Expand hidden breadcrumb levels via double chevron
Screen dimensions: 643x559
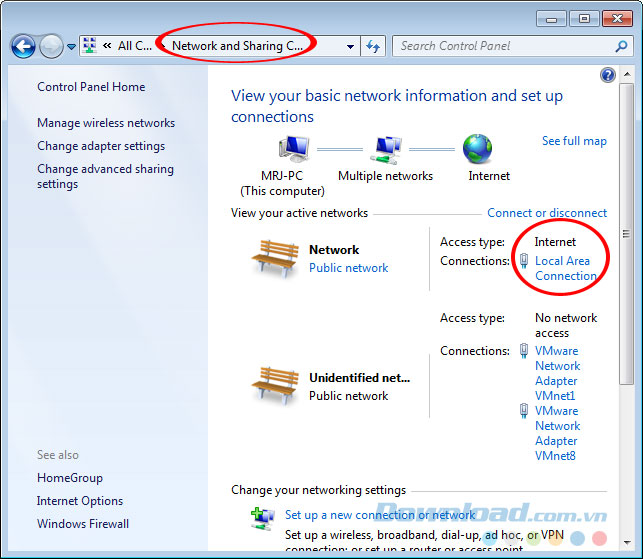coord(107,46)
